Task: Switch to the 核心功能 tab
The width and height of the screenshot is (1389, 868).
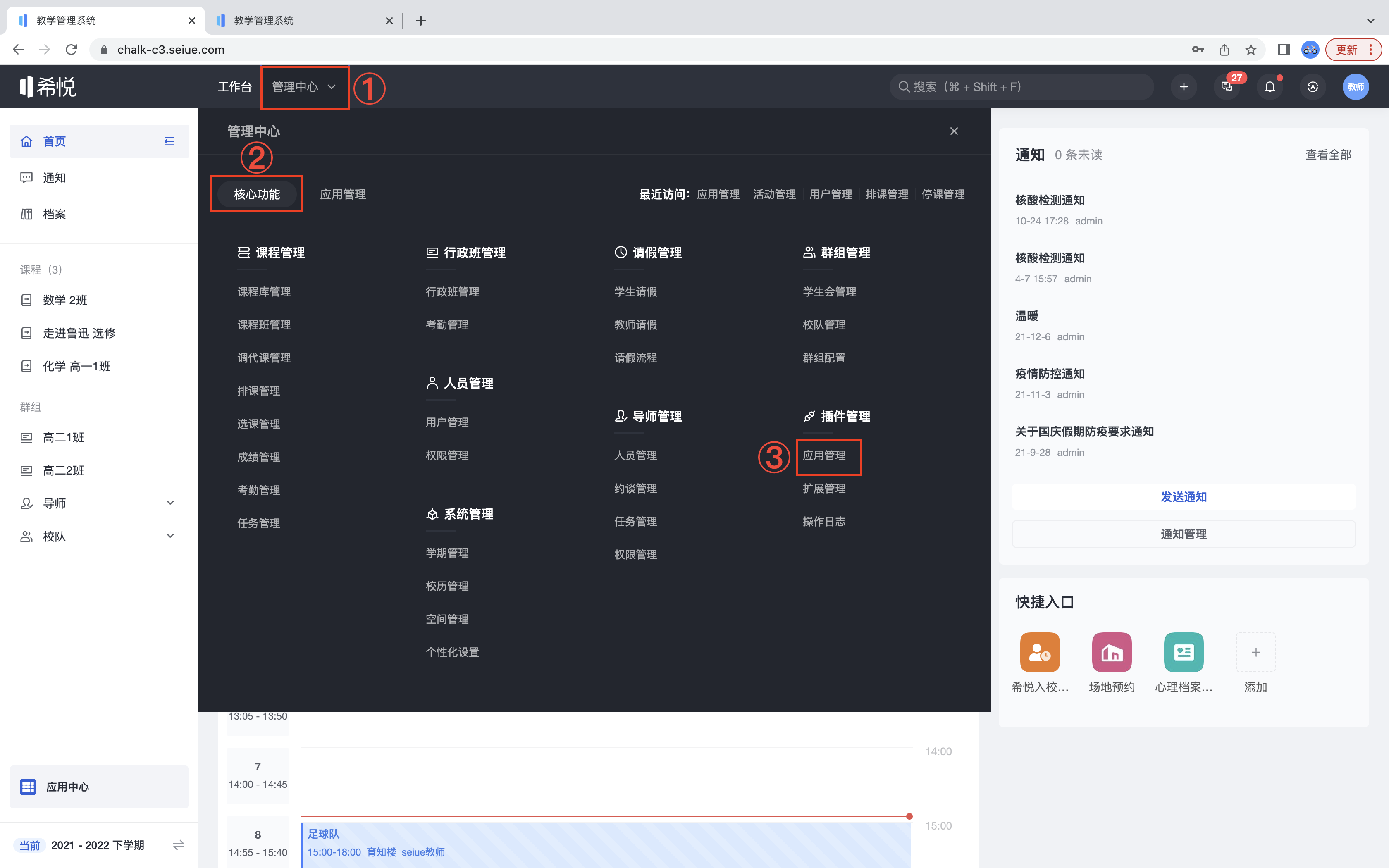Action: coord(257,194)
